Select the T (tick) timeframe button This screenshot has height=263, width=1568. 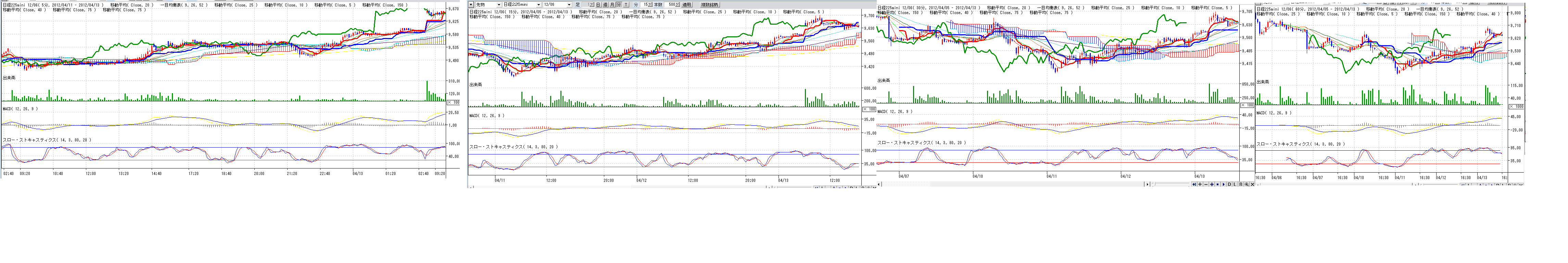[x=627, y=5]
